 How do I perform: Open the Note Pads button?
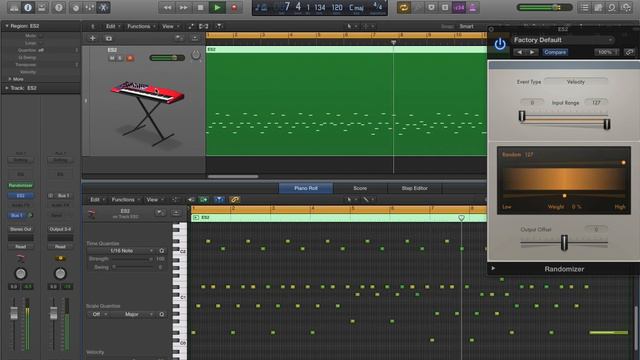click(598, 7)
